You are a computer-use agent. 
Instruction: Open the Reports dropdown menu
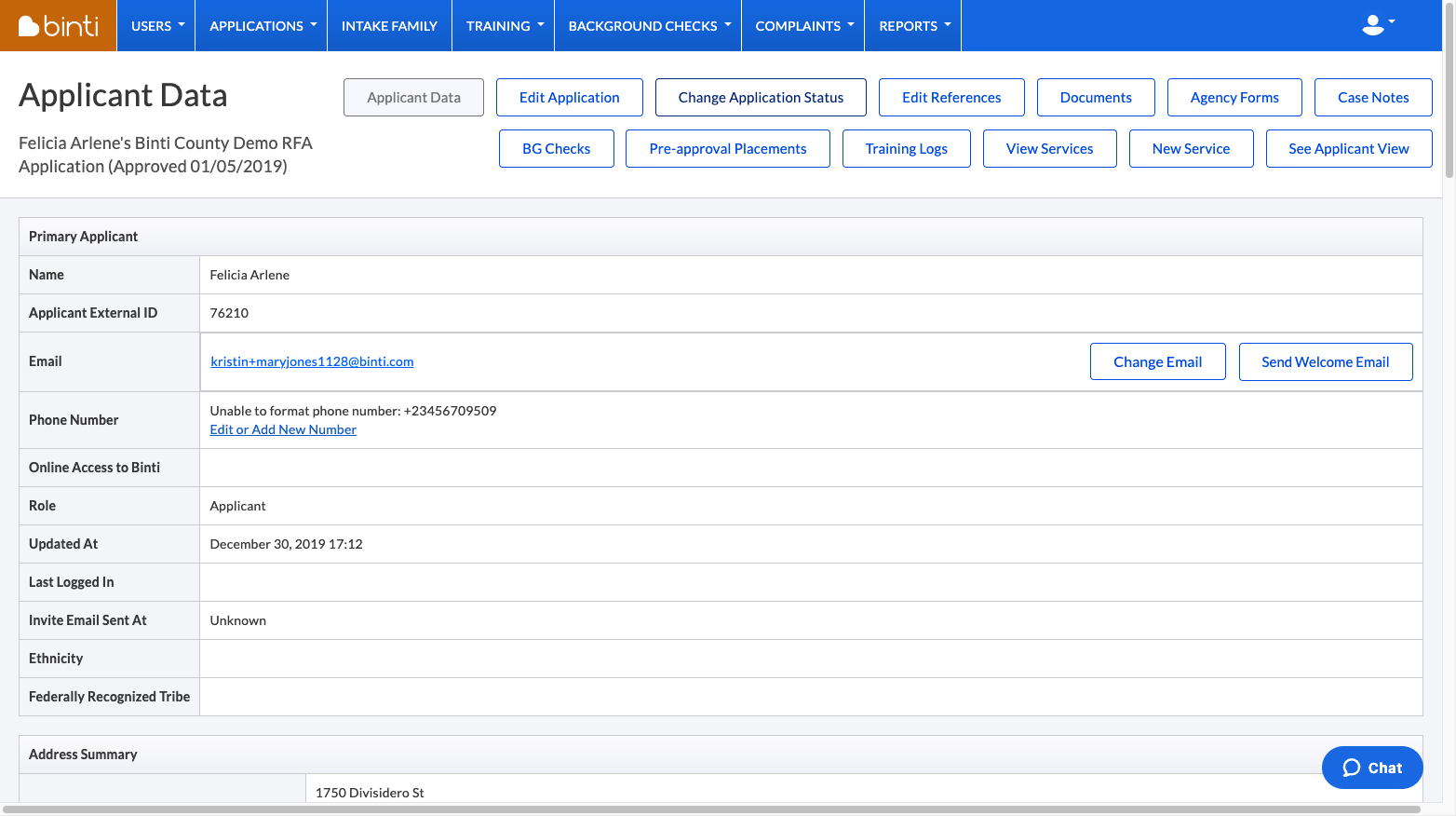point(913,26)
